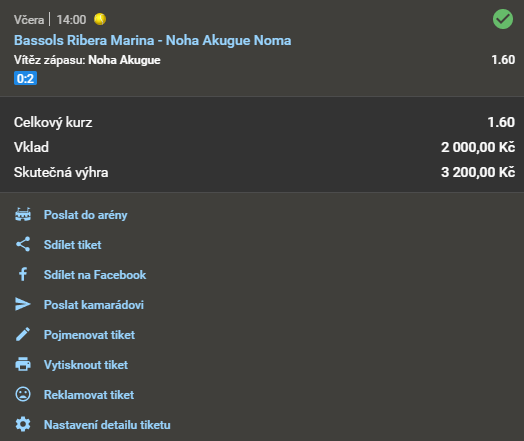Click the Facebook logo icon
Screen dimensions: 524x441
coord(23,274)
